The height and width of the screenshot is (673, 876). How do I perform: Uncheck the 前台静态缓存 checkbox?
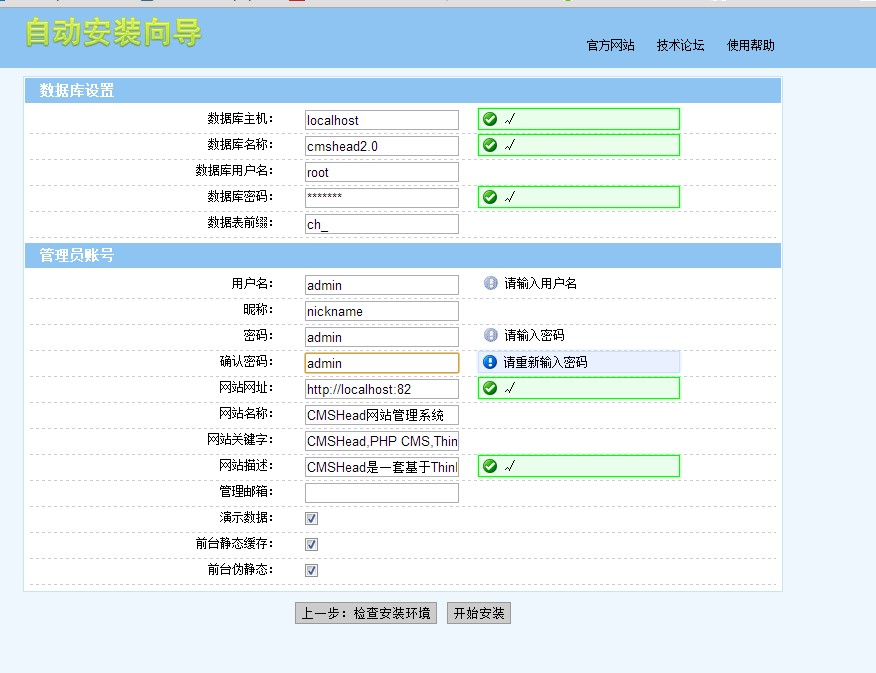[312, 544]
